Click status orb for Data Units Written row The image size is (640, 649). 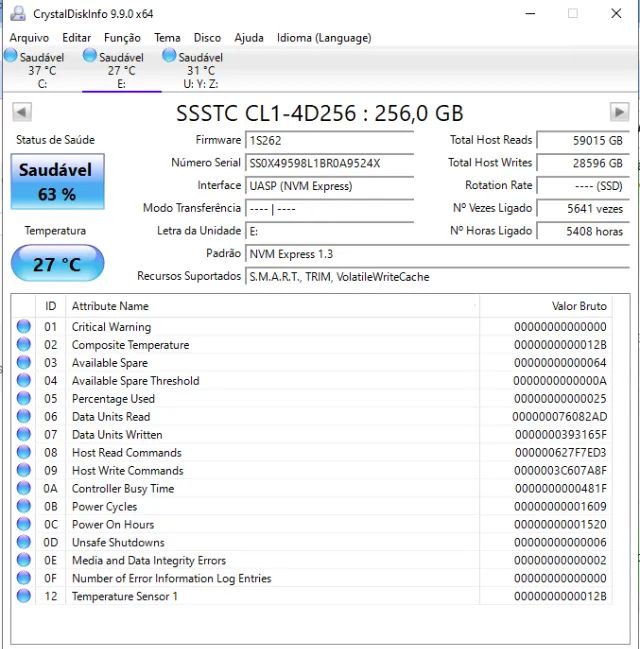pos(24,434)
